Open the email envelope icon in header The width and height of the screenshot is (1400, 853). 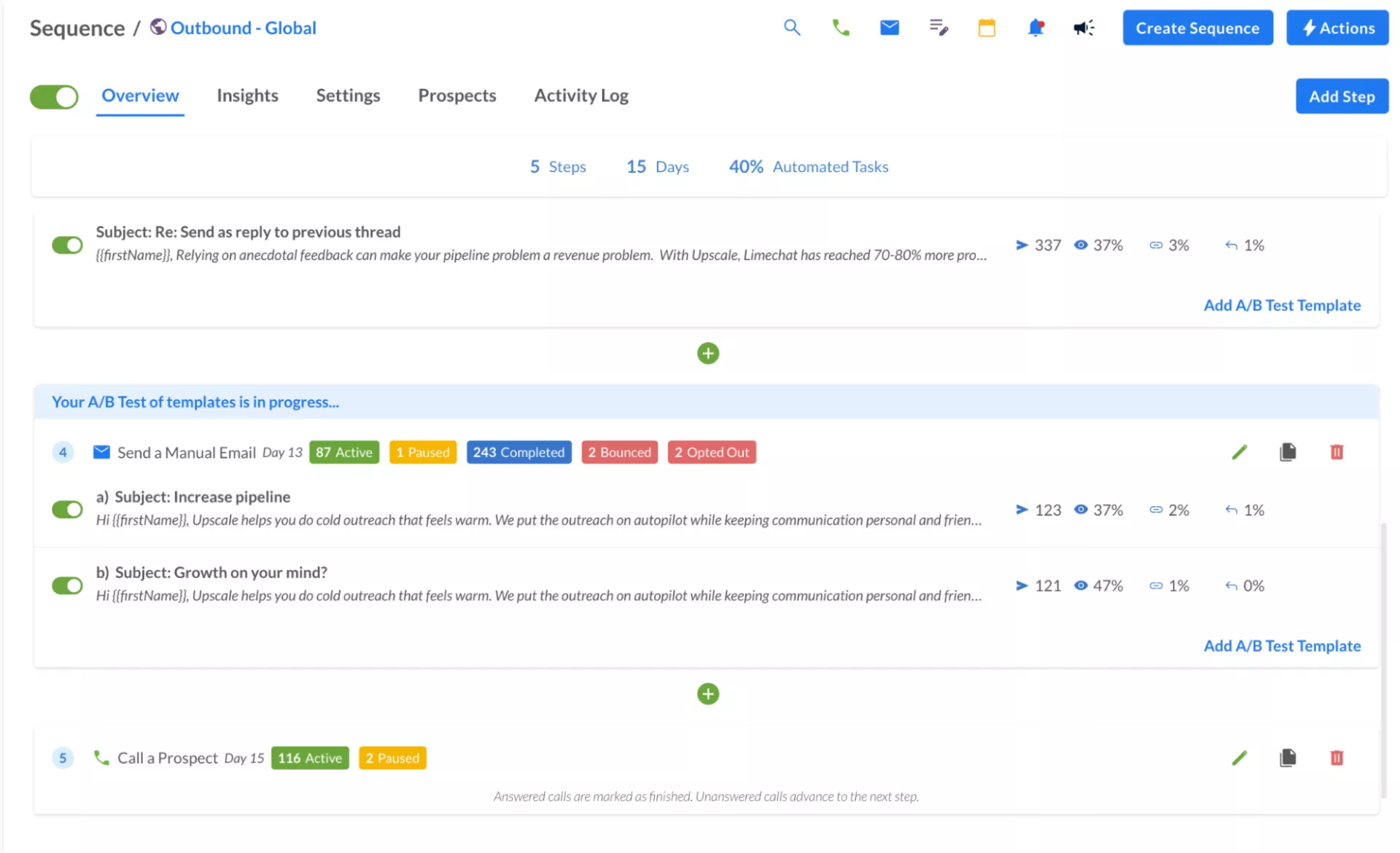(889, 28)
